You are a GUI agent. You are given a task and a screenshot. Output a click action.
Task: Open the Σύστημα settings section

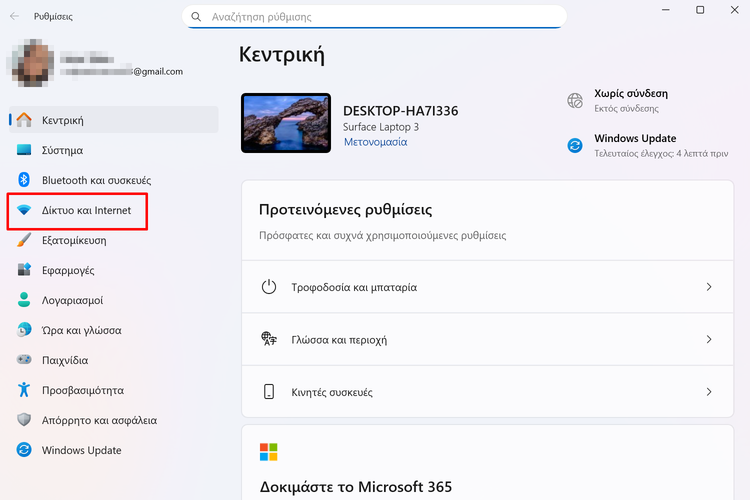coord(62,150)
